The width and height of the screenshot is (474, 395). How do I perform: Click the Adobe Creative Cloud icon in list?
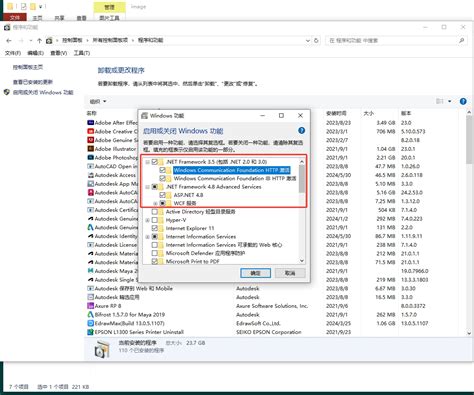tap(90, 131)
